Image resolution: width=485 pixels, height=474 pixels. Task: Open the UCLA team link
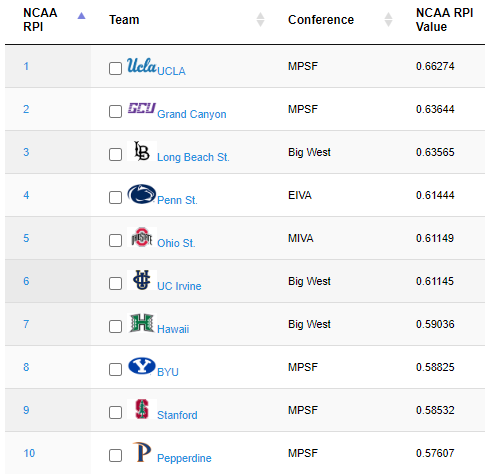(171, 71)
